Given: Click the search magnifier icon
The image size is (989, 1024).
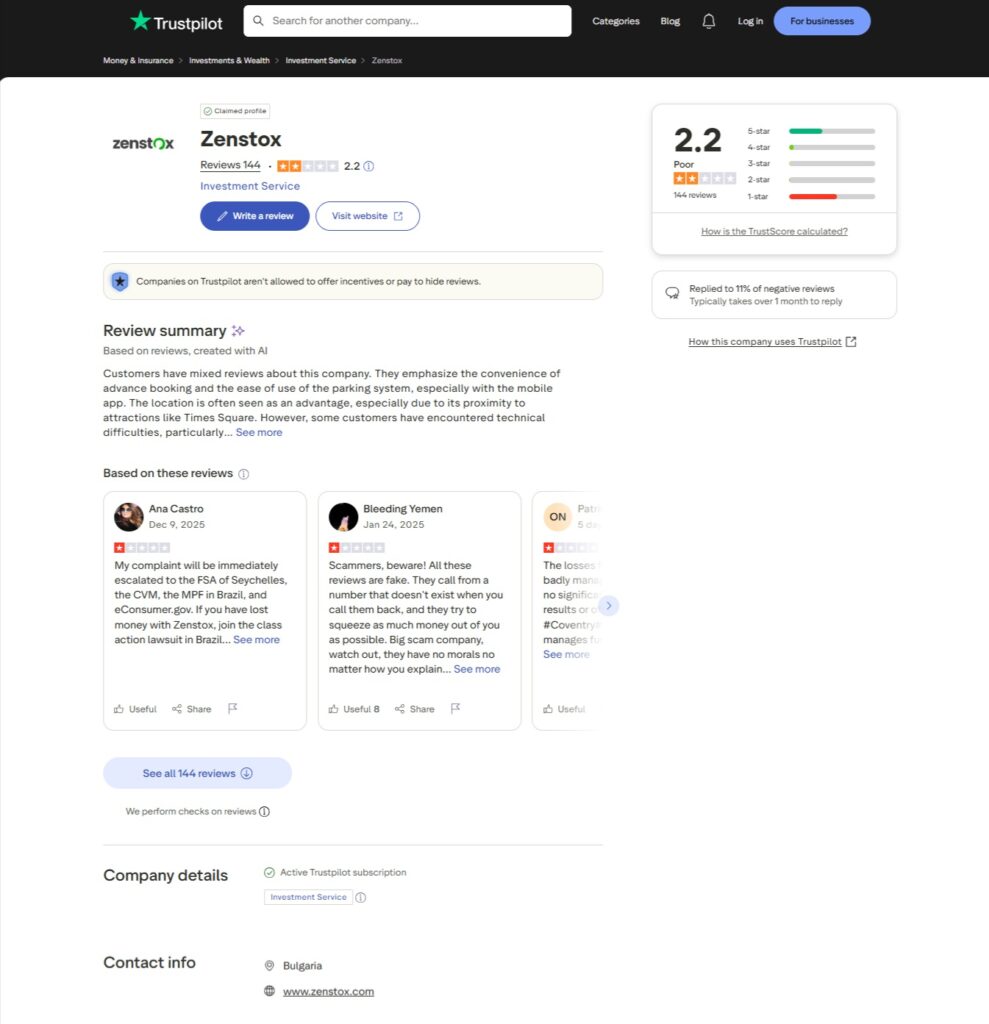Looking at the screenshot, I should coord(258,20).
